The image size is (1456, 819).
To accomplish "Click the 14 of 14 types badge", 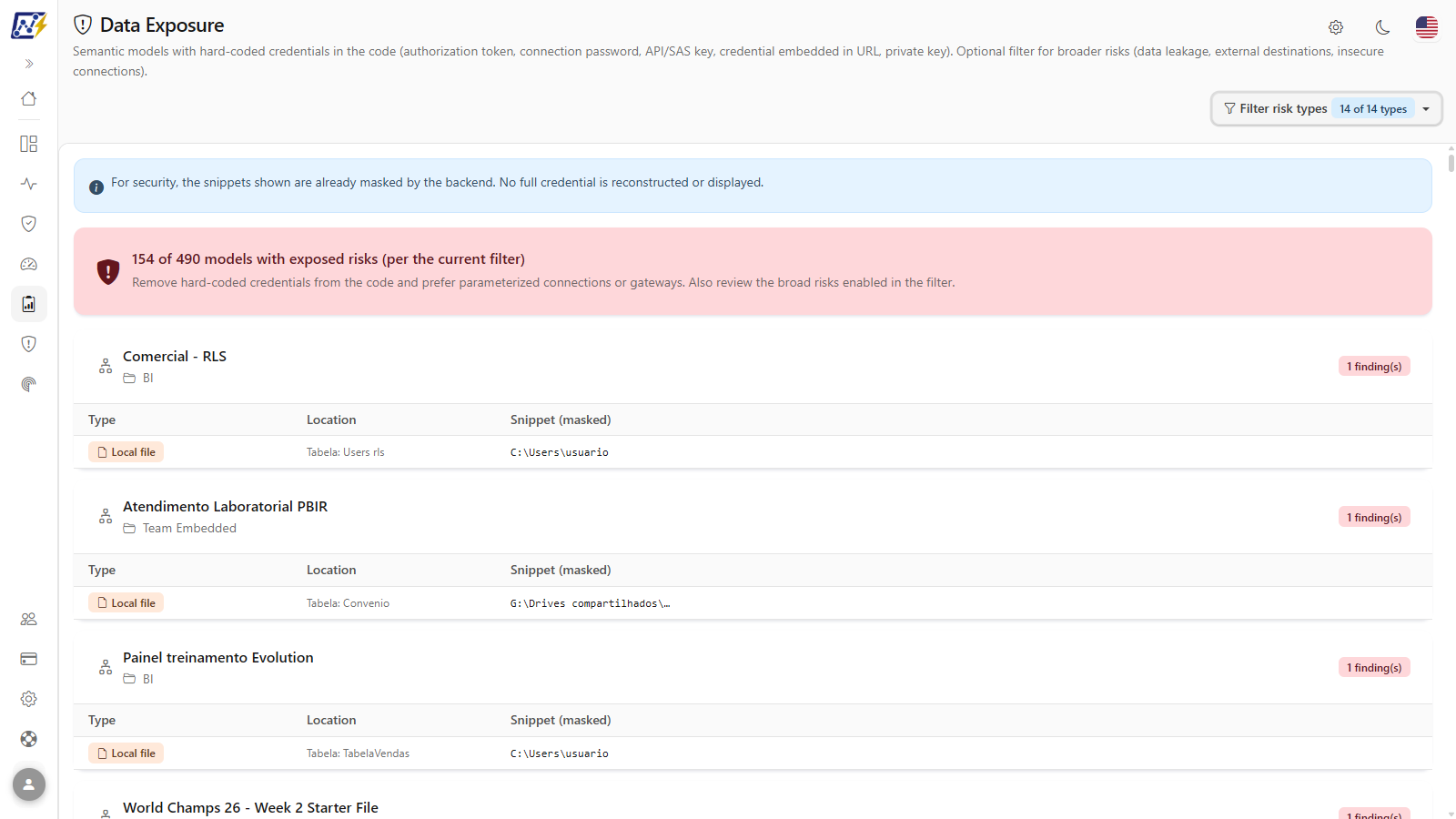I will pos(1373,108).
